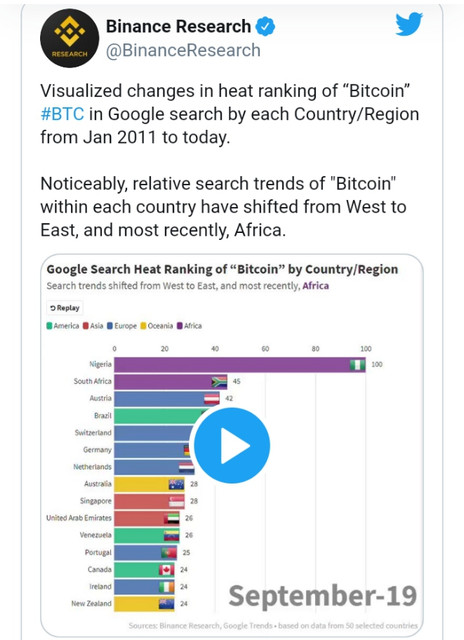The height and width of the screenshot is (640, 464).
Task: Open Binance Research profile avatar
Action: 69,38
